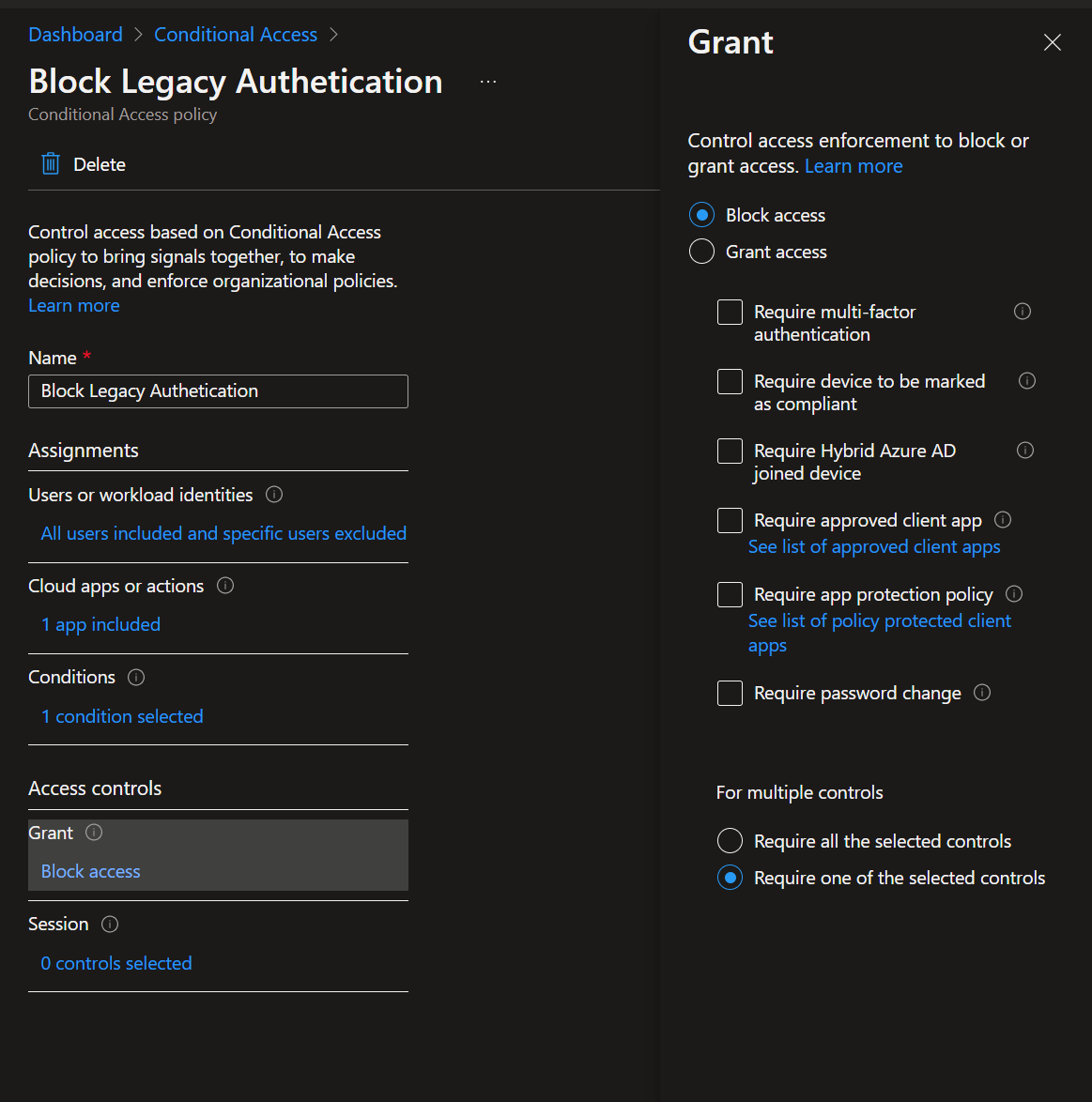The image size is (1092, 1102).
Task: Enable Require multi-factor authentication checkbox
Action: (x=730, y=313)
